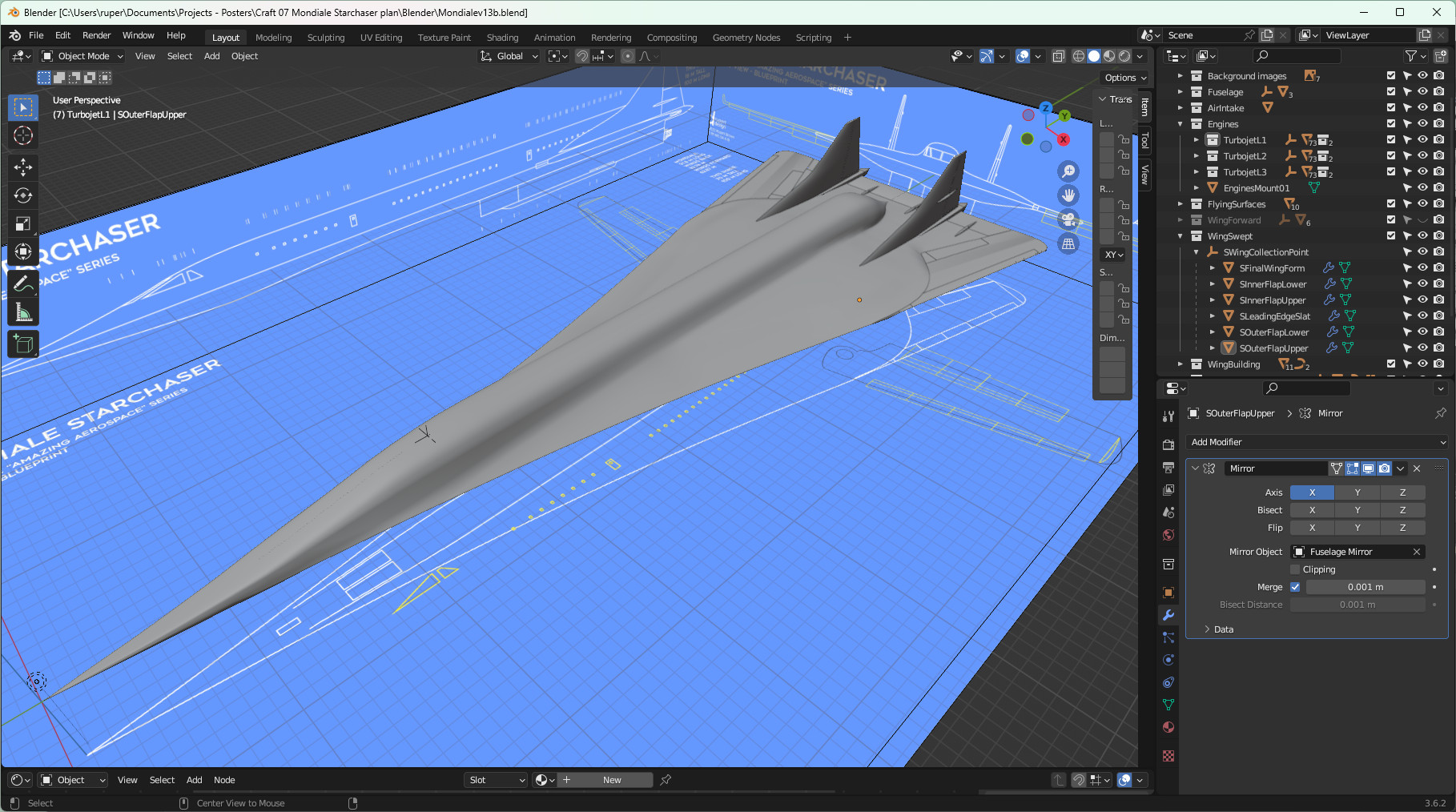This screenshot has height=812, width=1456.
Task: Choose the Add Cube tool
Action: click(23, 344)
